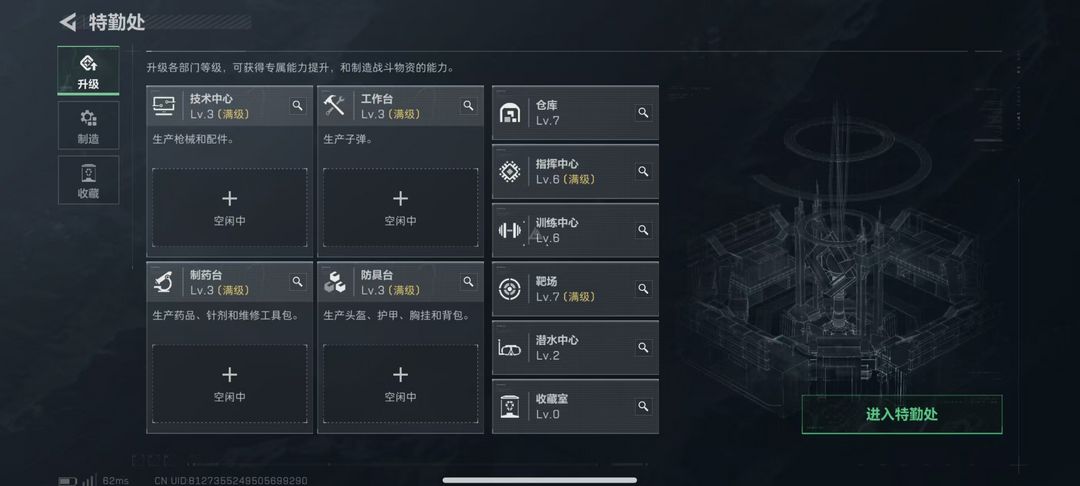Click the 训练中心 dumbbell icon

(510, 231)
